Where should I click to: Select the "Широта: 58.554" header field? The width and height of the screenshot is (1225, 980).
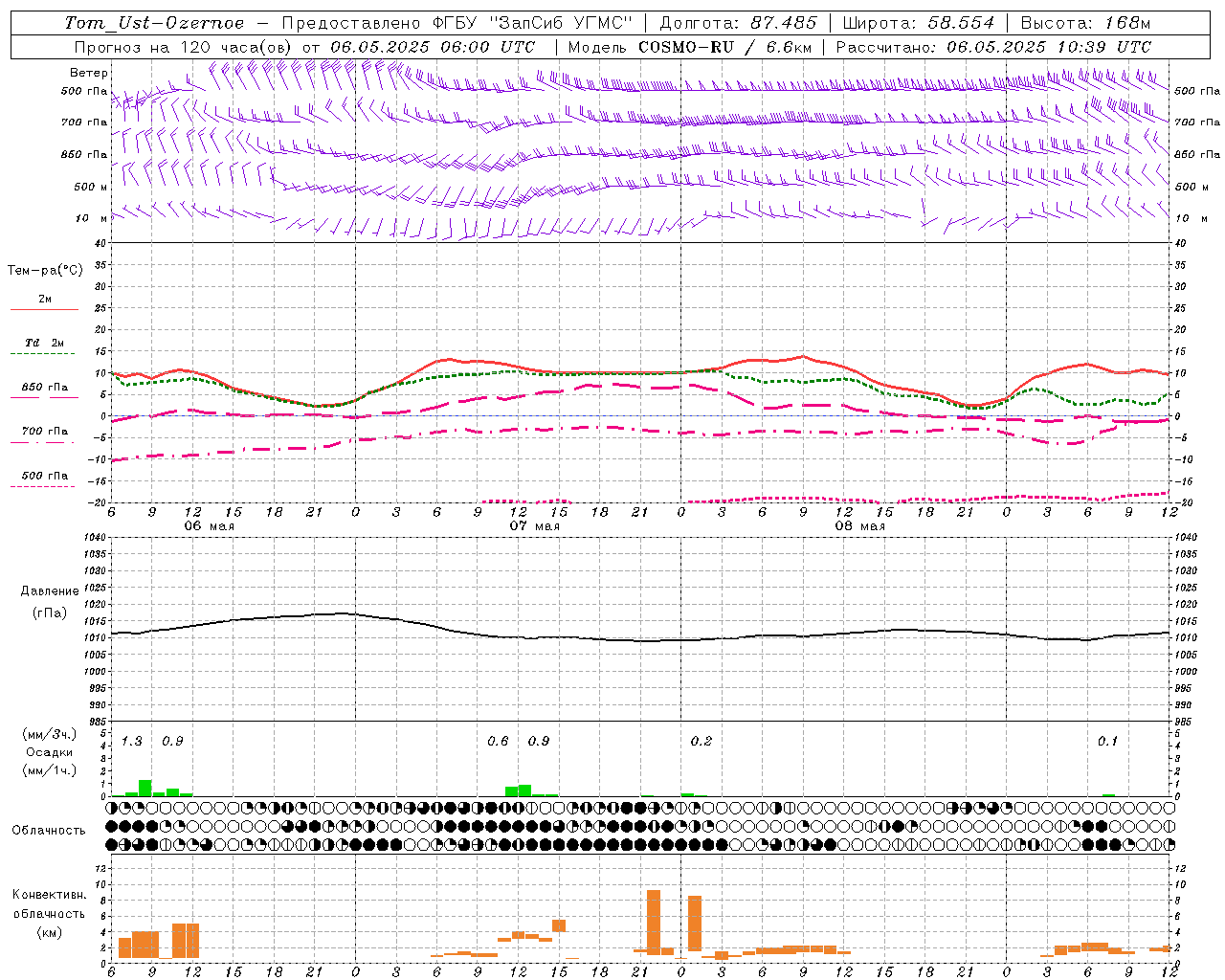click(x=919, y=23)
